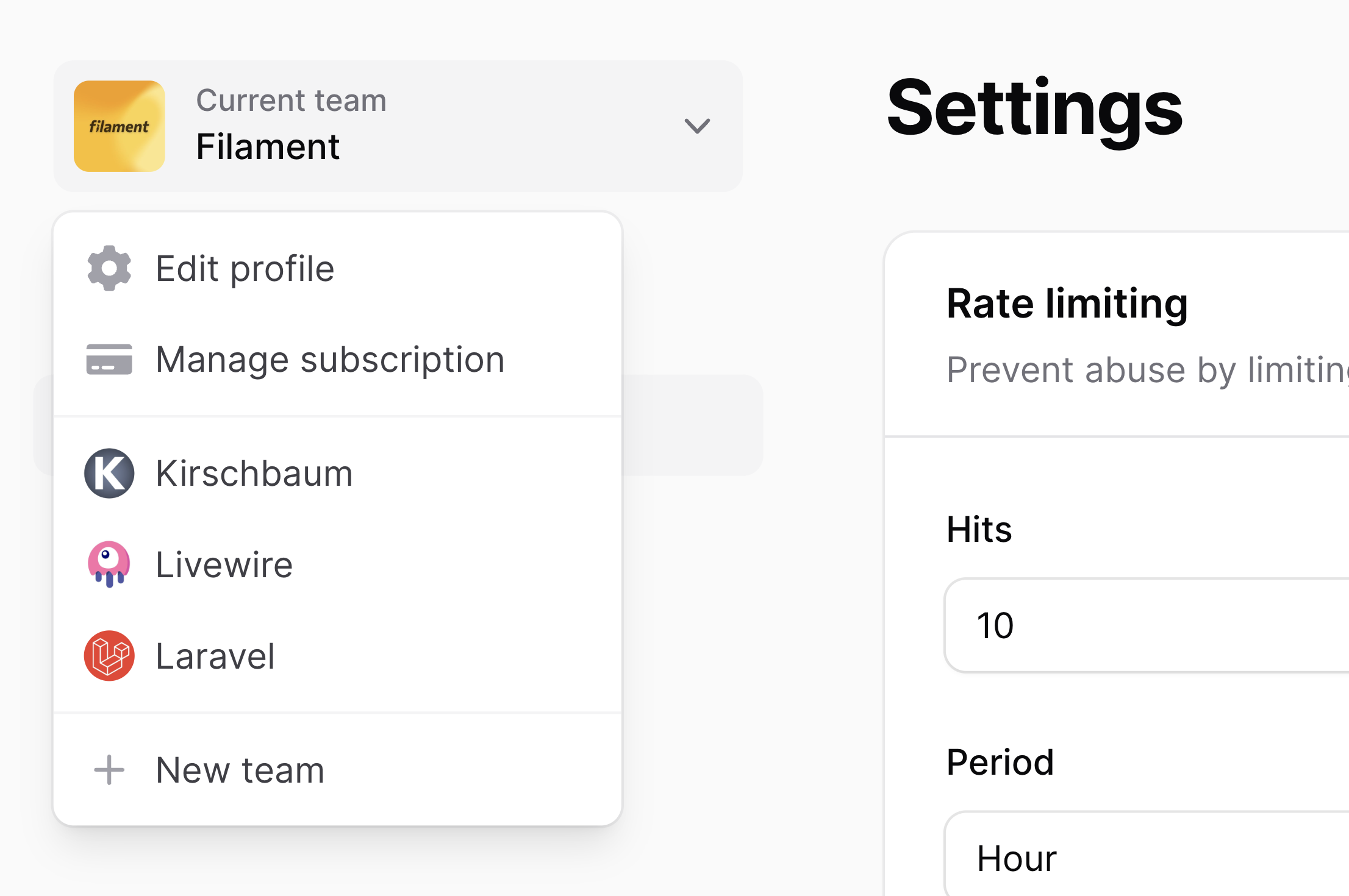Click the gear icon beside Edit profile
This screenshot has height=896, width=1349.
[109, 268]
